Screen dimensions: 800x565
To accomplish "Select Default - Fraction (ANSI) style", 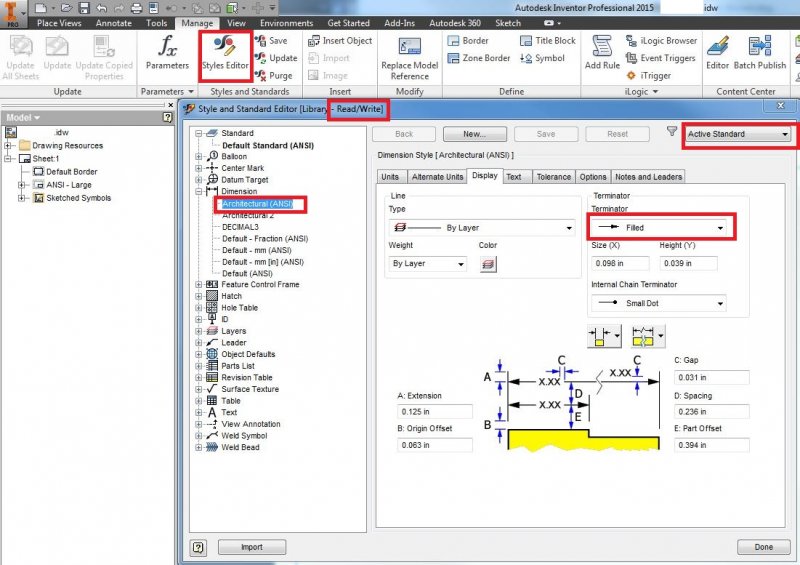I will [x=265, y=239].
